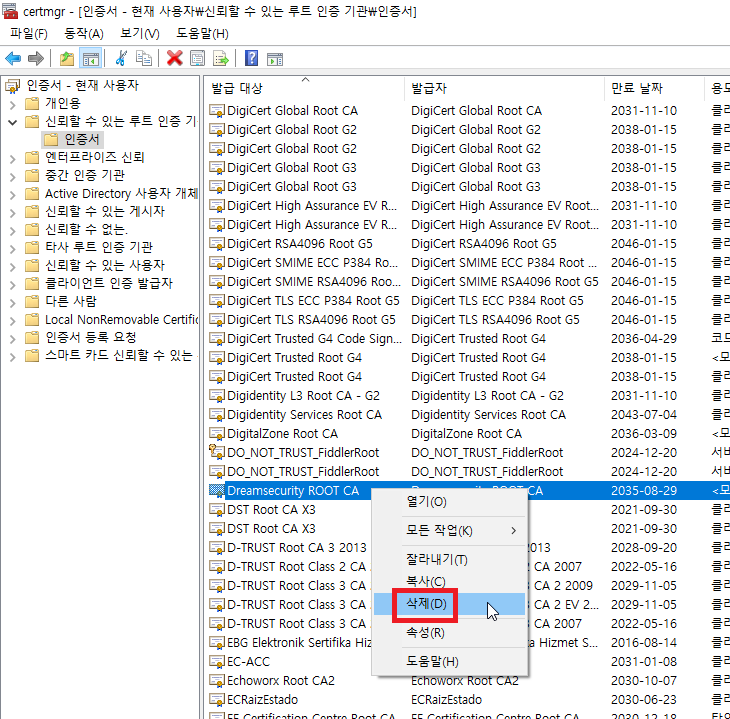The height and width of the screenshot is (719, 730).
Task: Expand the 인증서 등록 요청 node
Action: tap(13, 339)
